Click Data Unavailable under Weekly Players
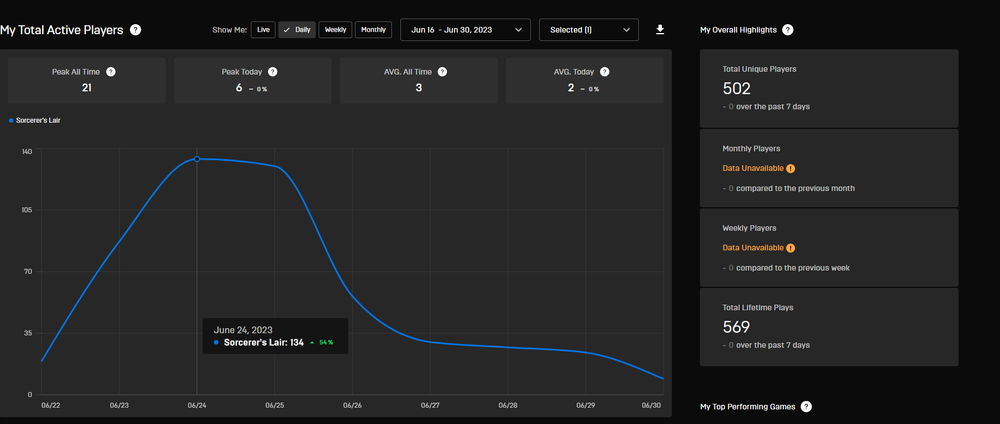This screenshot has width=1000, height=424. pyautogui.click(x=753, y=248)
